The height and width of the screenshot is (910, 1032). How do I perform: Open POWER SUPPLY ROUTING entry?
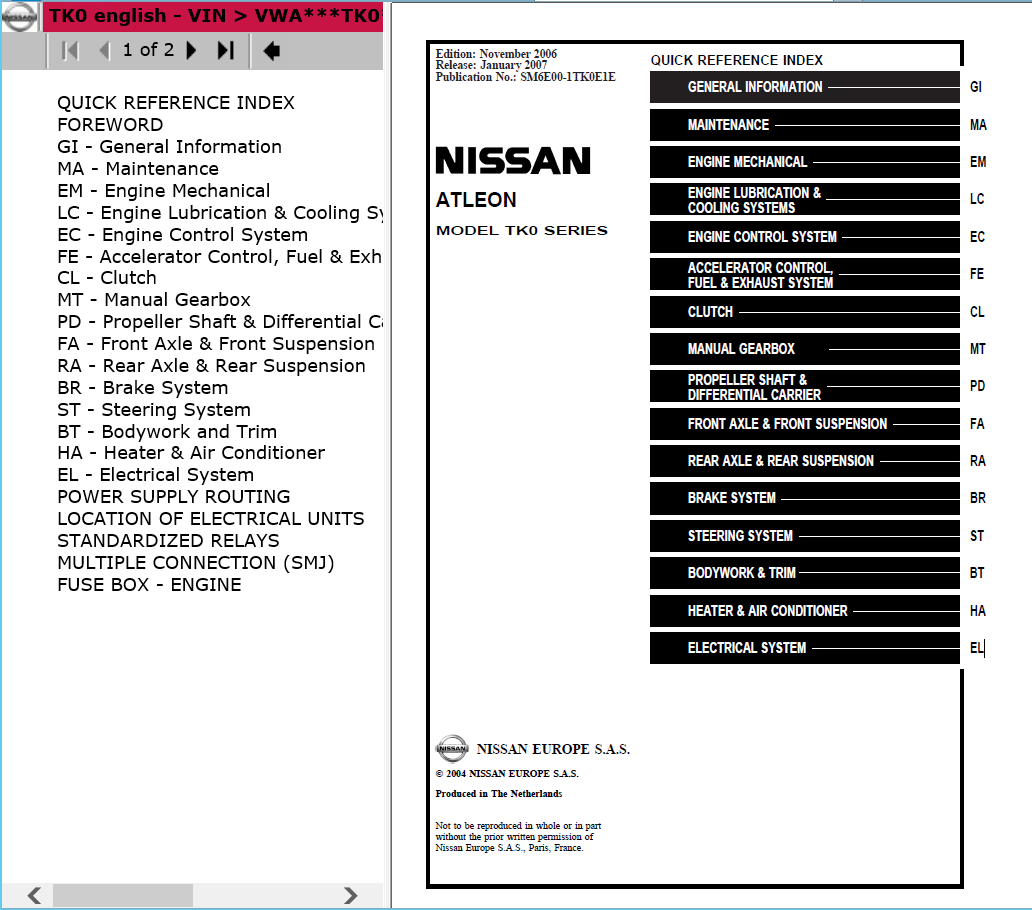(x=174, y=497)
